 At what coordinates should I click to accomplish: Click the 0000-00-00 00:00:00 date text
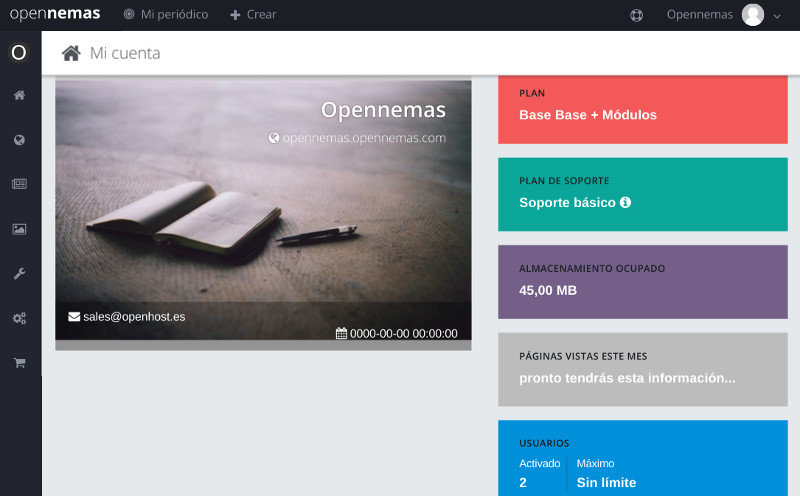(404, 334)
